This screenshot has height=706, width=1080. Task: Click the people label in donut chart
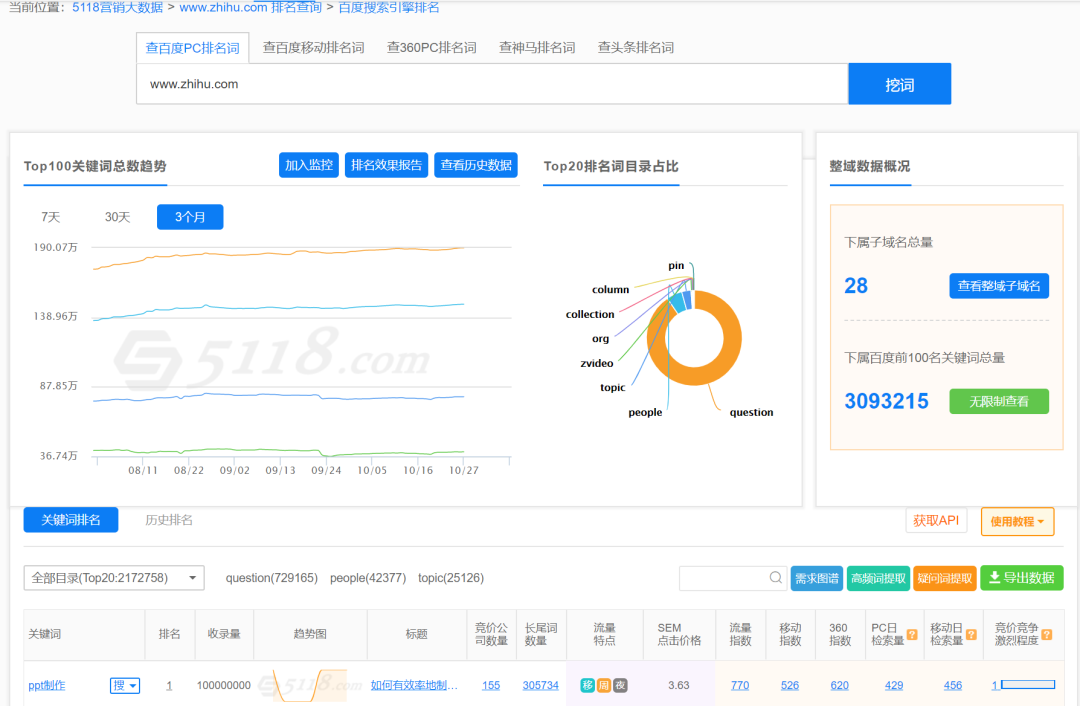pyautogui.click(x=645, y=413)
